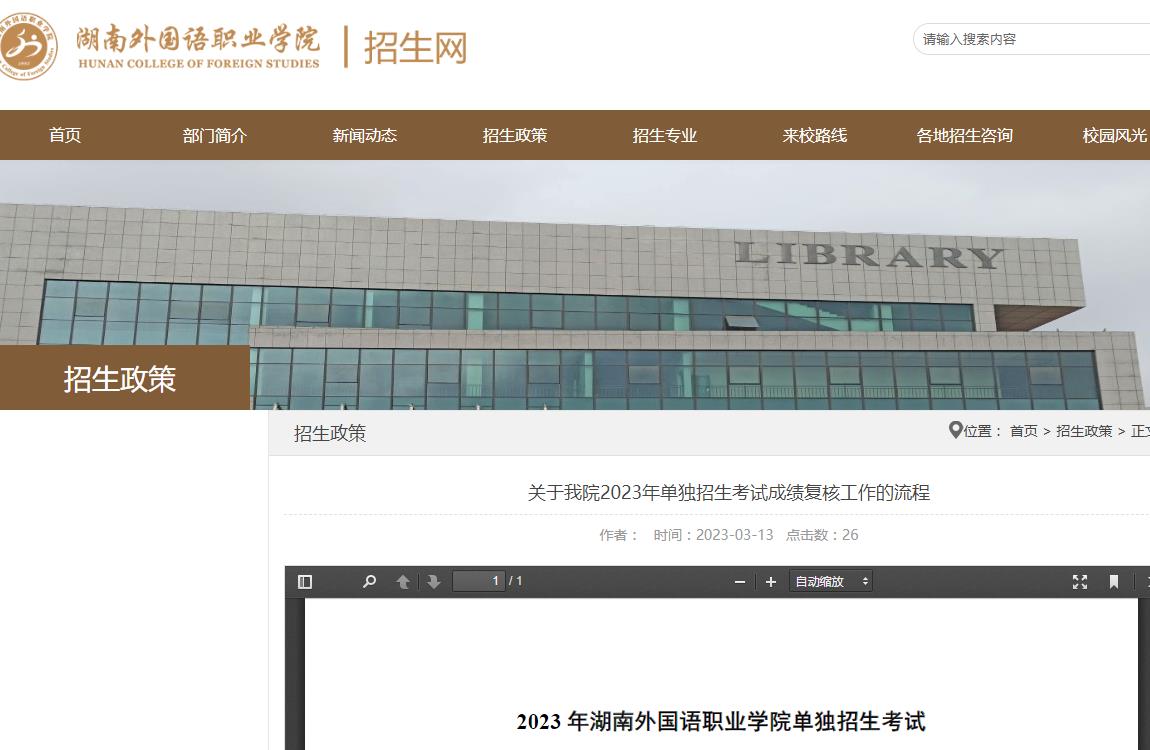The width and height of the screenshot is (1150, 750).
Task: Click the date 2023-03-13
Action: point(734,535)
